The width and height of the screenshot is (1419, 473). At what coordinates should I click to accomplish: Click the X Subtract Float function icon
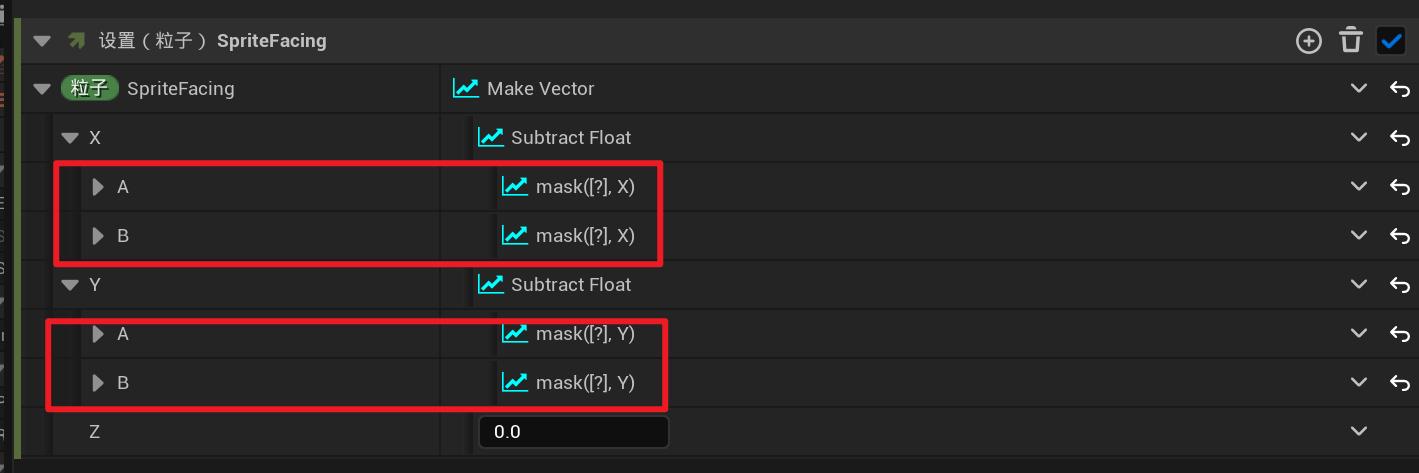tap(490, 138)
